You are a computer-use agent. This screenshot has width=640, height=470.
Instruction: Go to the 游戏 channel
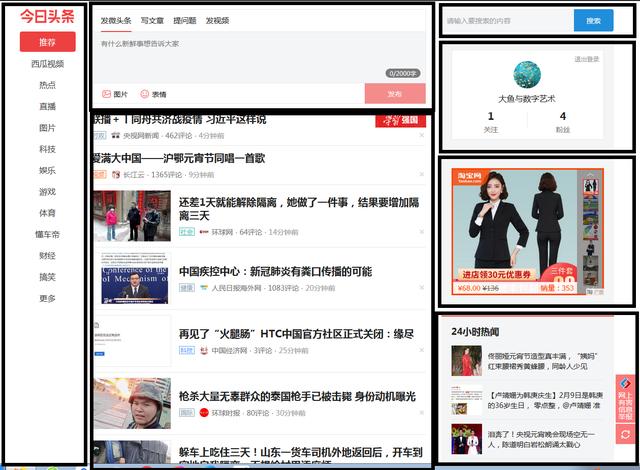coord(48,192)
